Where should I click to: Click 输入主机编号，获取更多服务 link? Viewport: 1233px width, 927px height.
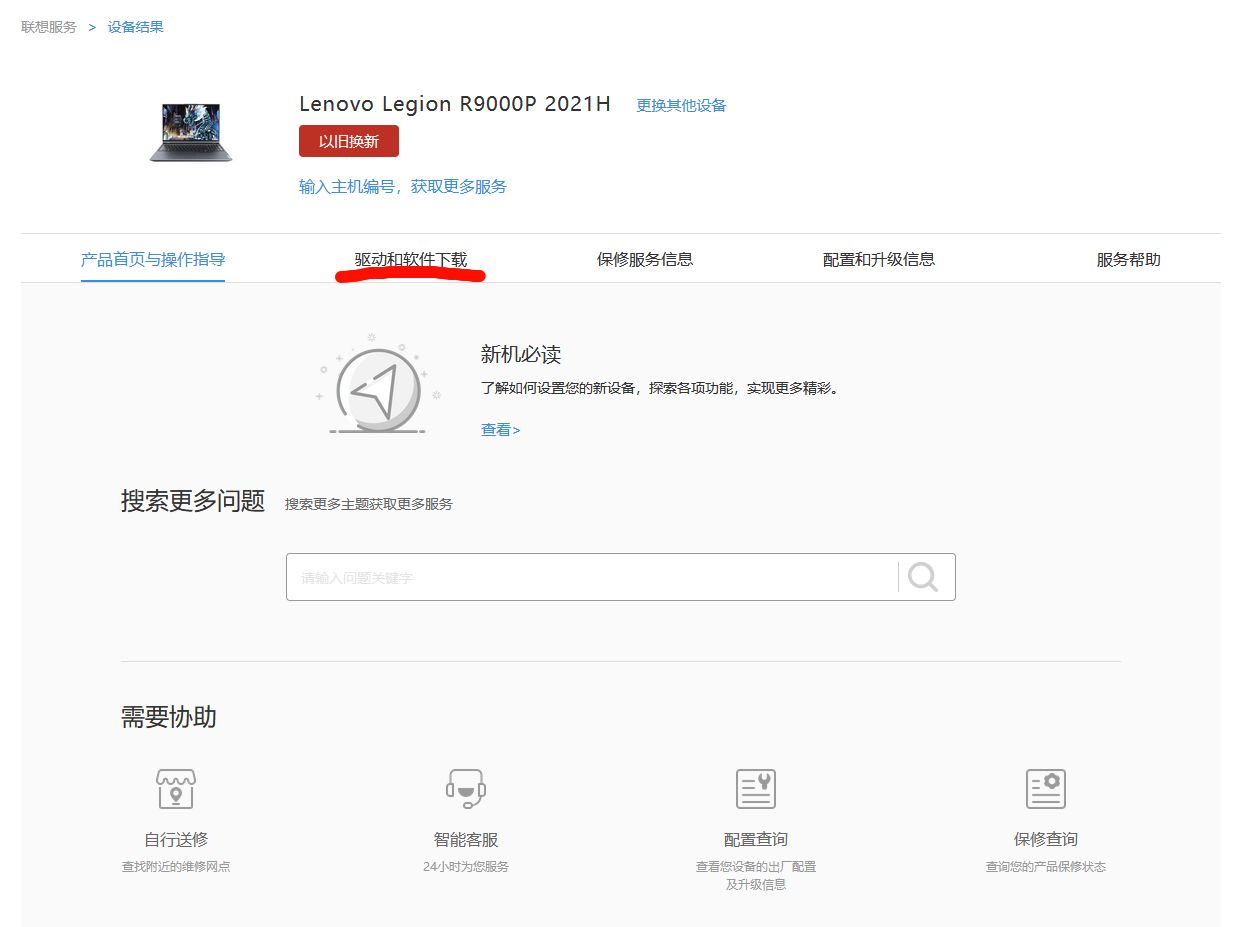403,187
